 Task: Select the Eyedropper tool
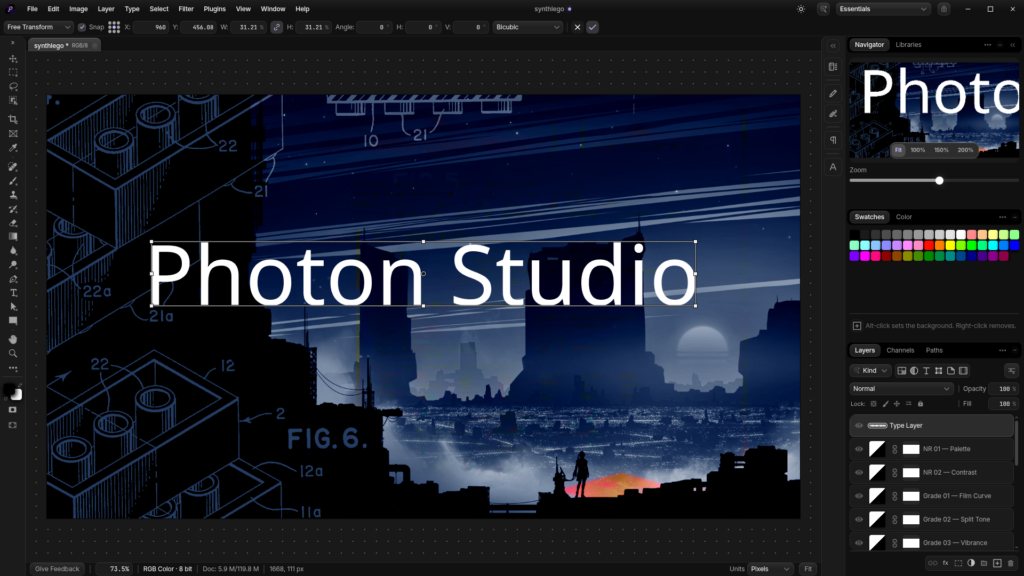pyautogui.click(x=13, y=148)
